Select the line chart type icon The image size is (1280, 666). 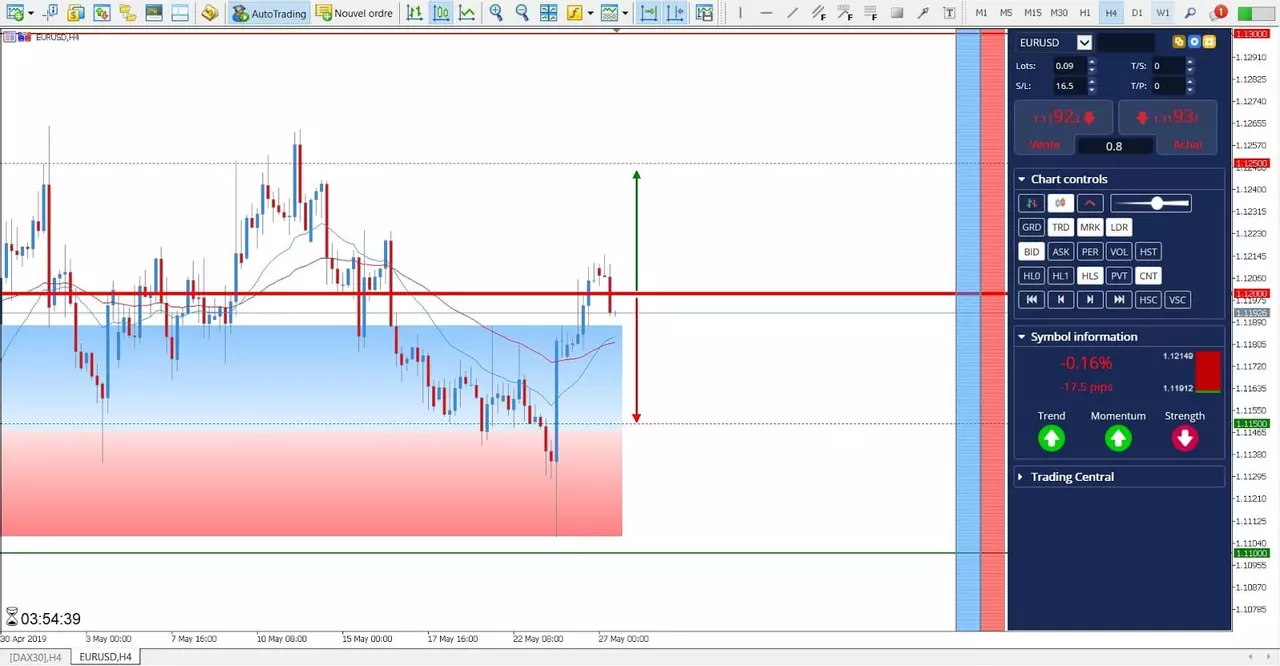466,13
